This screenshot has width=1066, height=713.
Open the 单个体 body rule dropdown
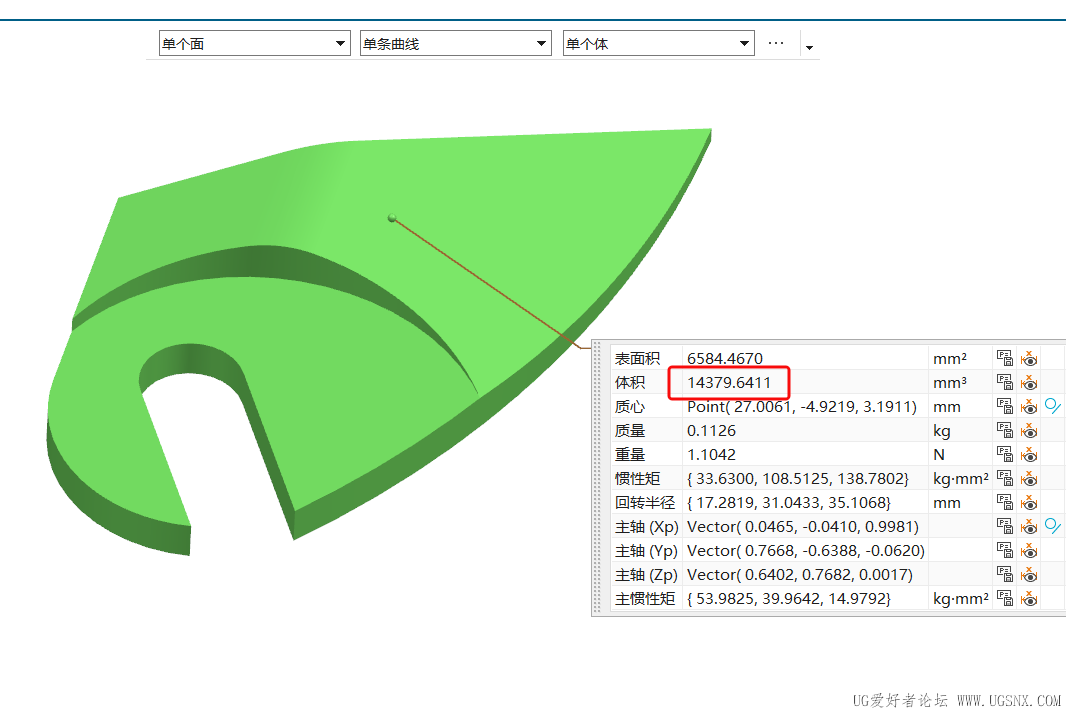tap(659, 44)
